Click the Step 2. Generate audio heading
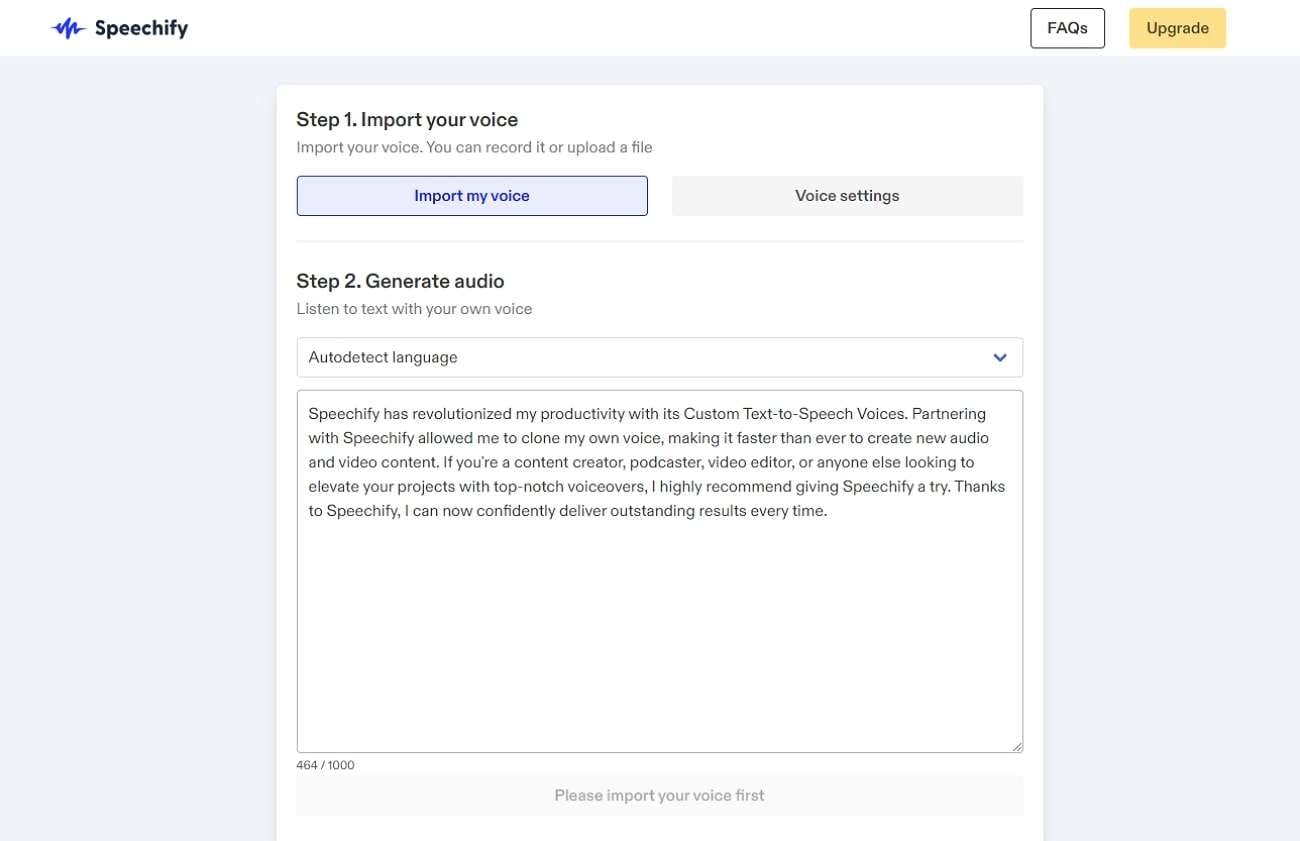Viewport: 1300px width, 841px height. (x=400, y=281)
